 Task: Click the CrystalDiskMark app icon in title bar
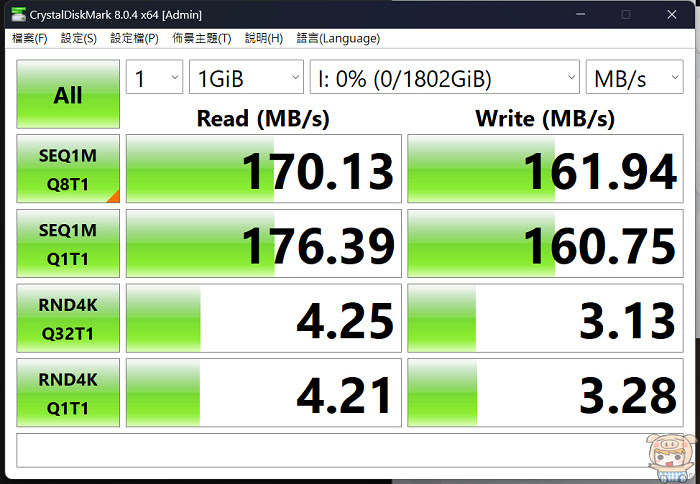tap(18, 14)
